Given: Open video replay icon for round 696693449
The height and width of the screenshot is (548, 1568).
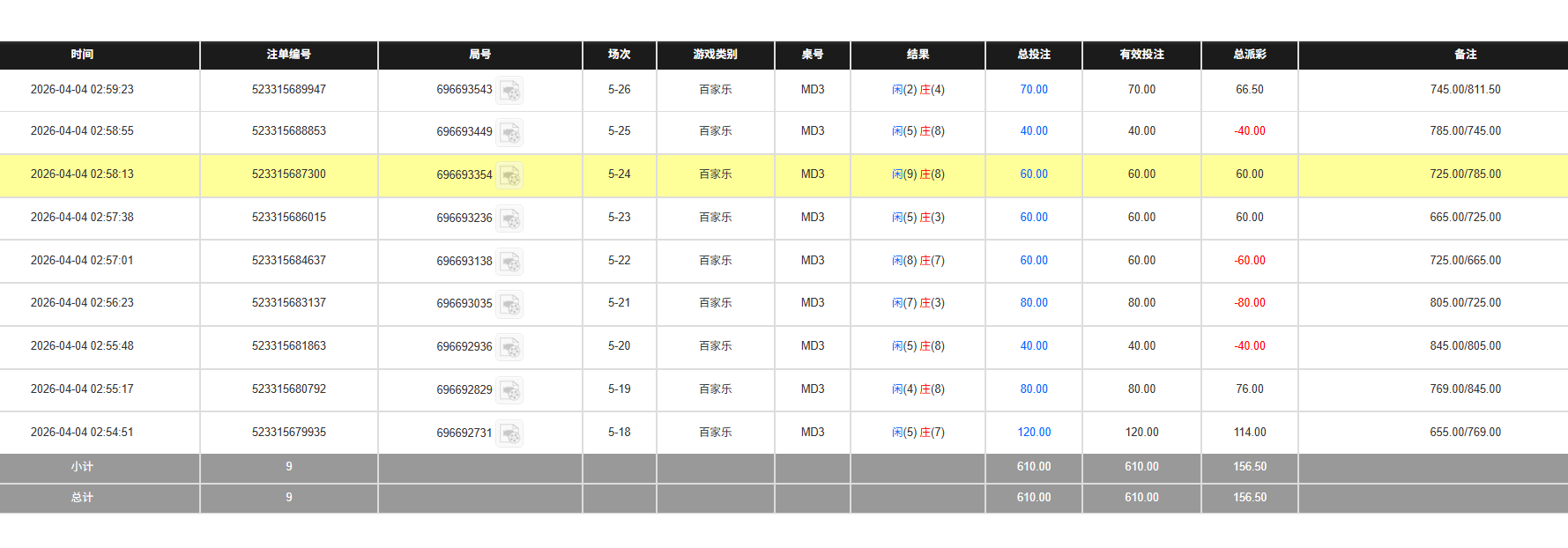Looking at the screenshot, I should (x=509, y=132).
